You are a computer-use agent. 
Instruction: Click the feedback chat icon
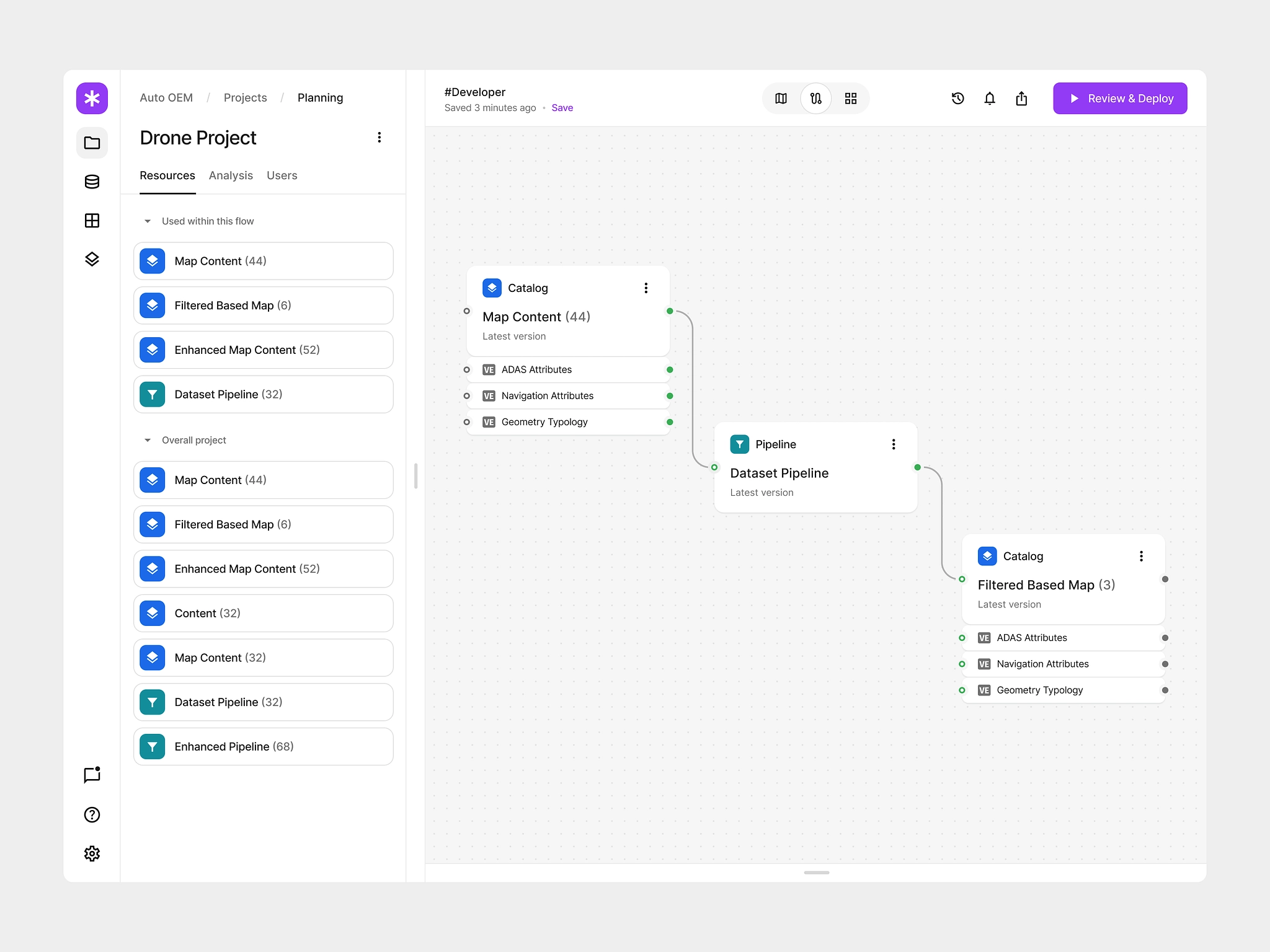click(x=92, y=775)
